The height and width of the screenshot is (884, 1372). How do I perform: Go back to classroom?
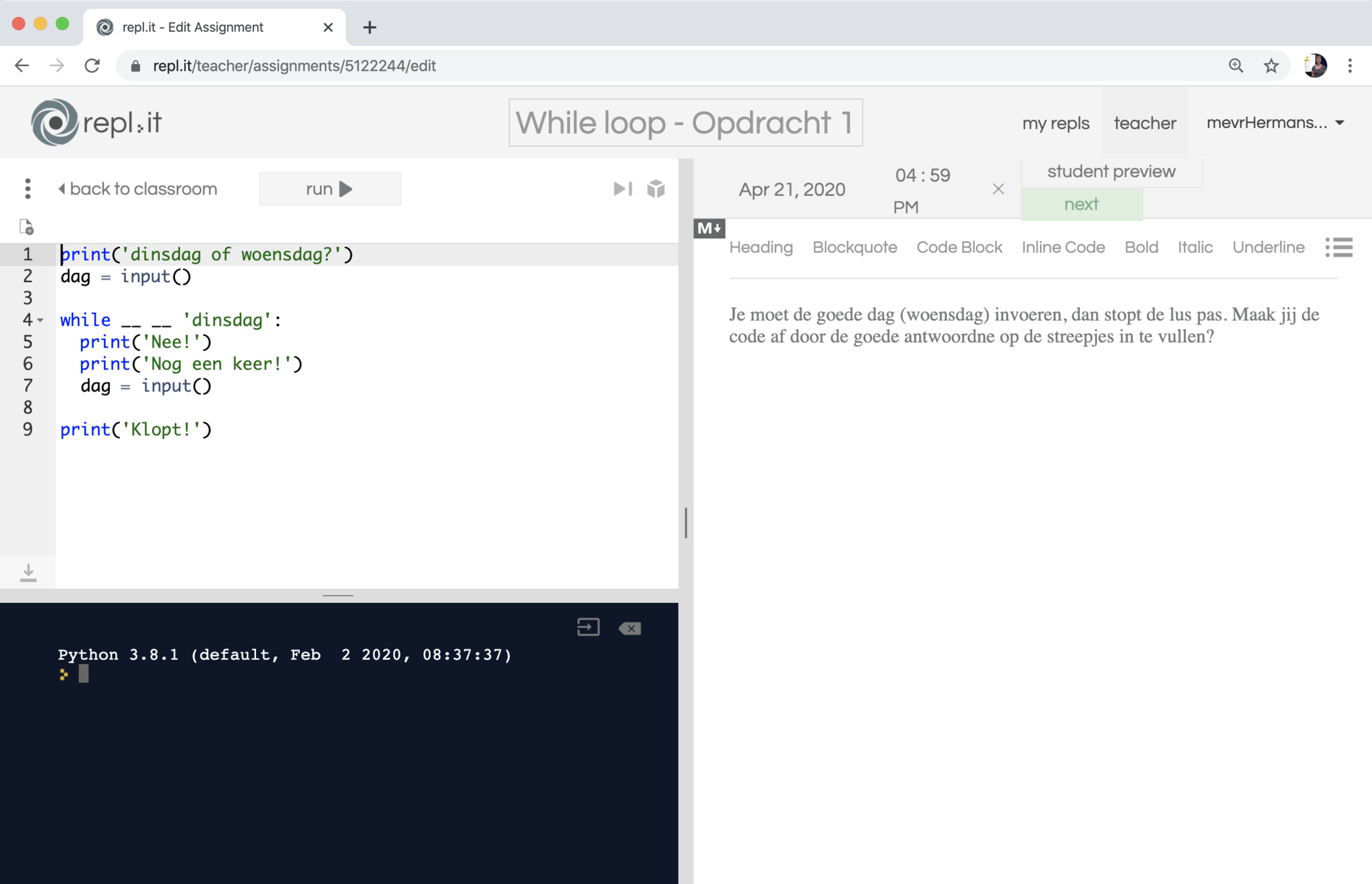pos(138,189)
